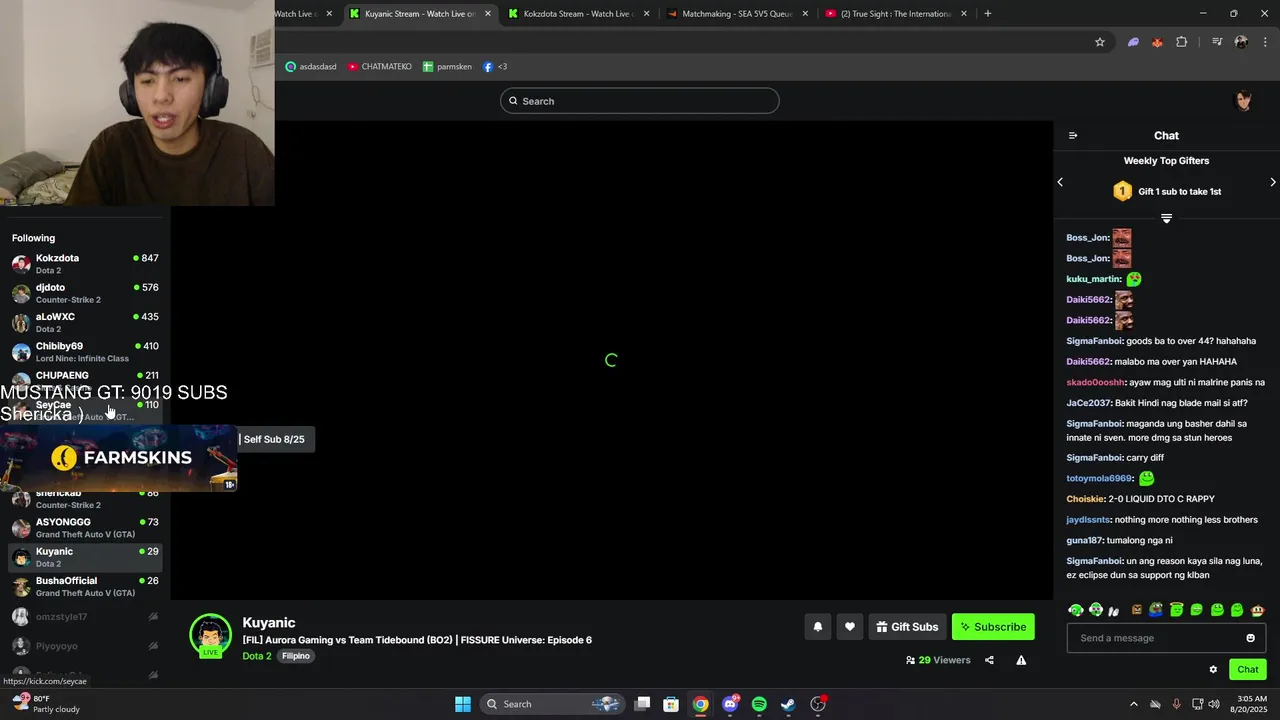
Task: Insert the angry brown emote from quick emotes
Action: [x=1136, y=610]
